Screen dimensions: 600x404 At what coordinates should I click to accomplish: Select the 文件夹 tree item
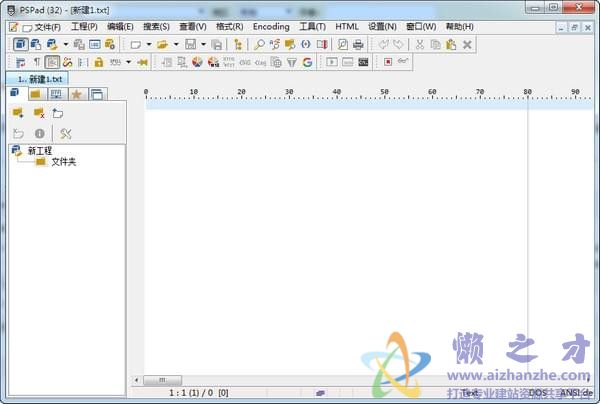[64, 162]
